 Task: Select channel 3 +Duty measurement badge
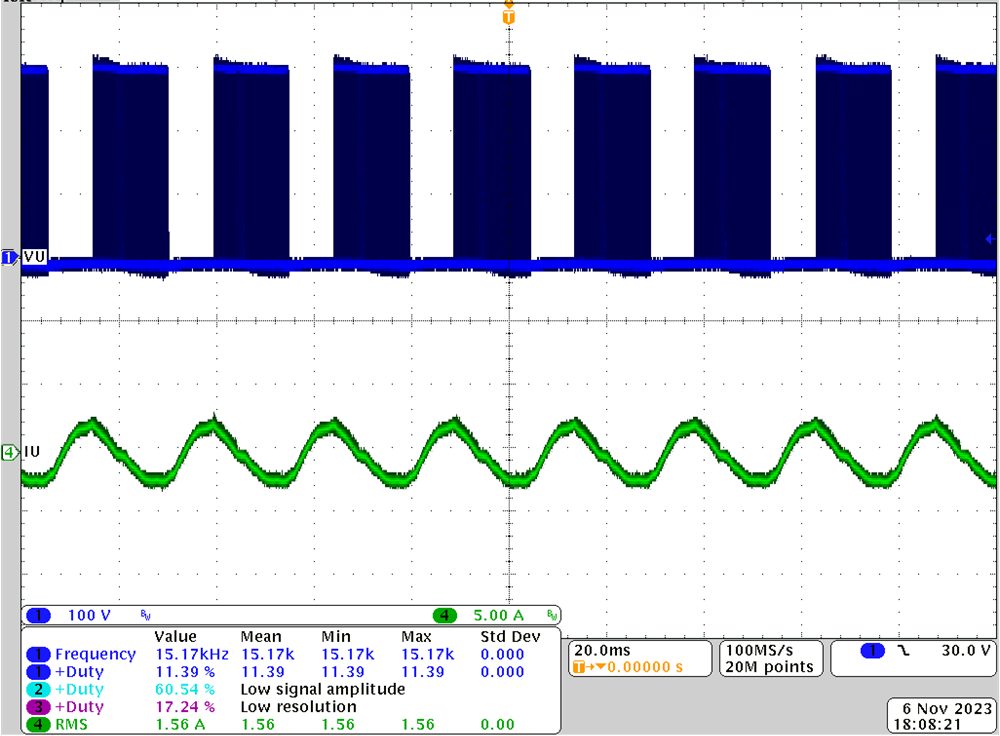click(39, 707)
